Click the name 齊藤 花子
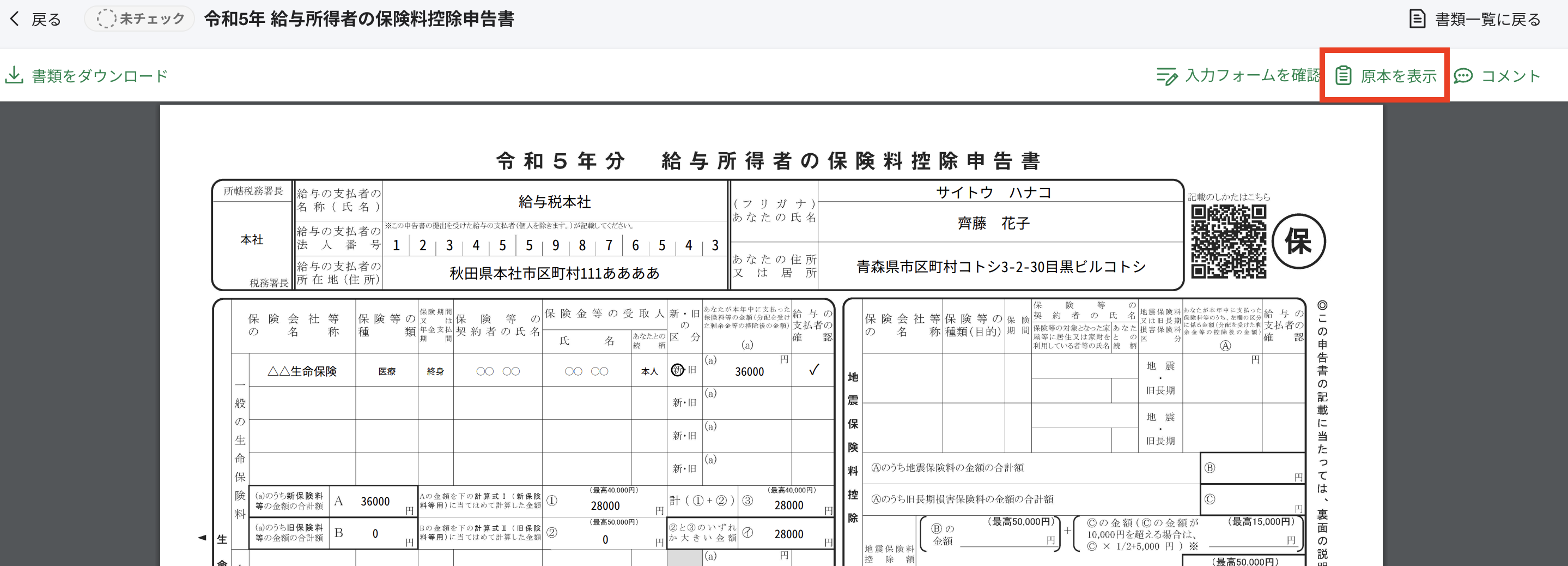 point(993,223)
